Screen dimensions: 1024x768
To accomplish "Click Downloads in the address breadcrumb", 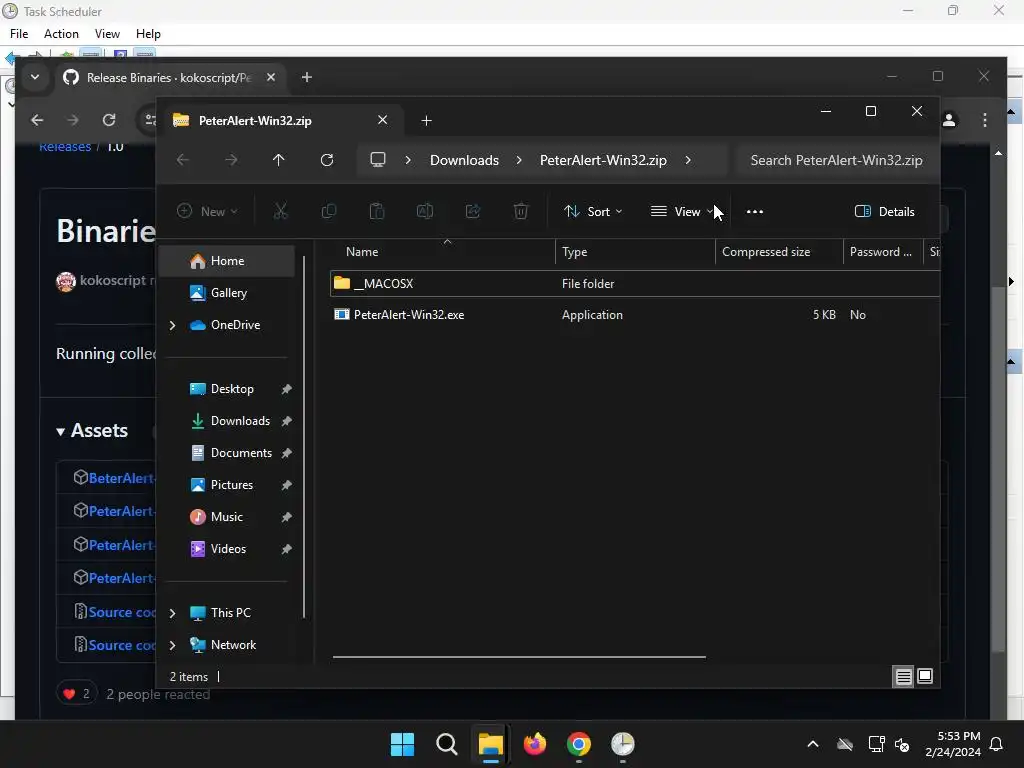I will [464, 160].
